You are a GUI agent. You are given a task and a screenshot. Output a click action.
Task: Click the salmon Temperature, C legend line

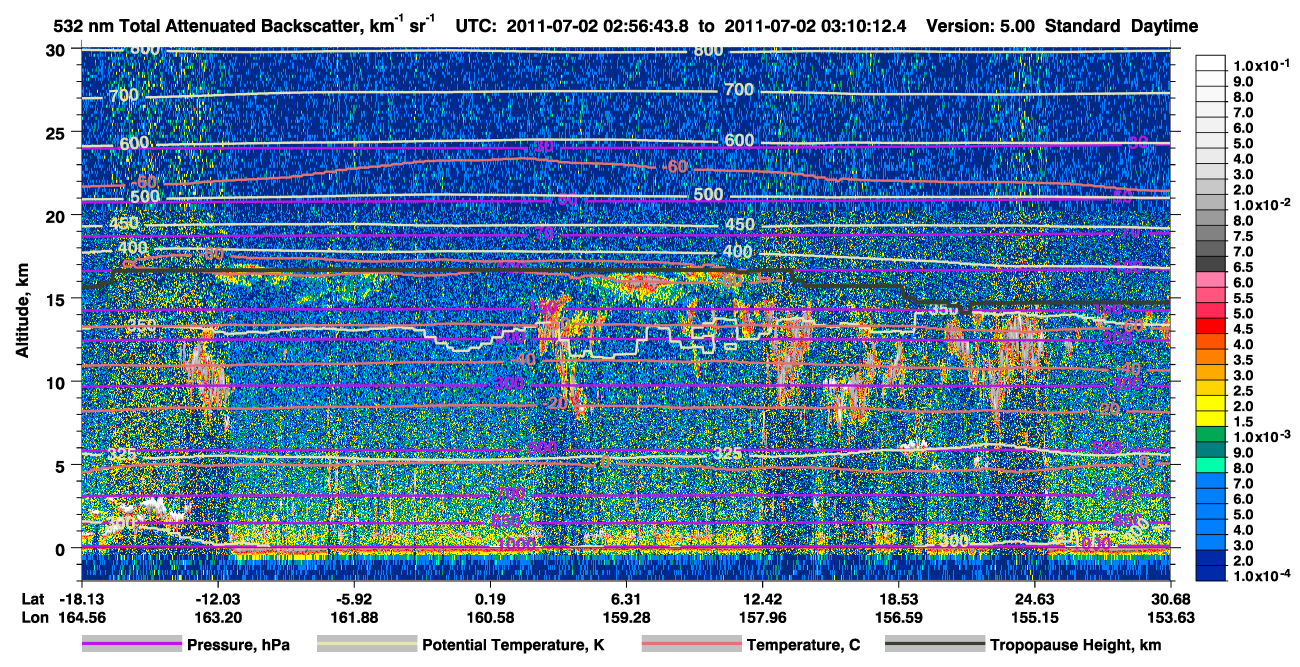click(x=690, y=645)
